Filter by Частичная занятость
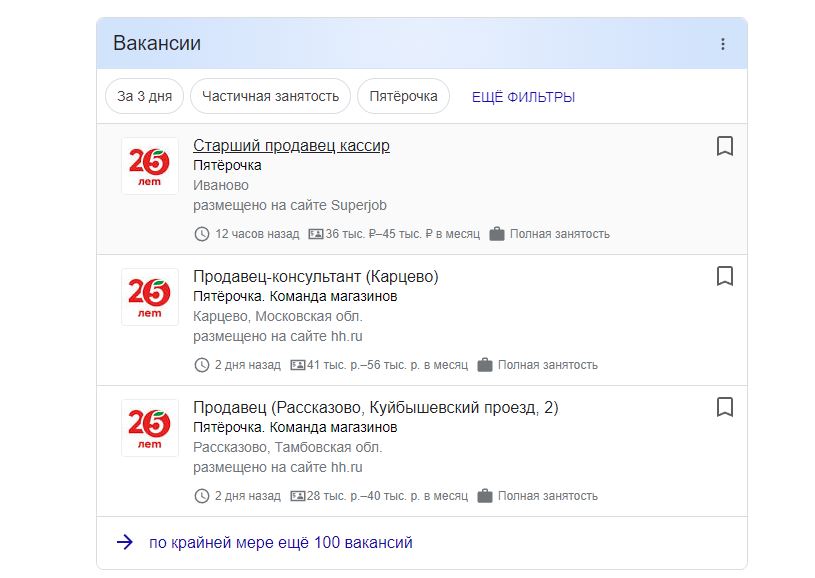 [x=270, y=96]
